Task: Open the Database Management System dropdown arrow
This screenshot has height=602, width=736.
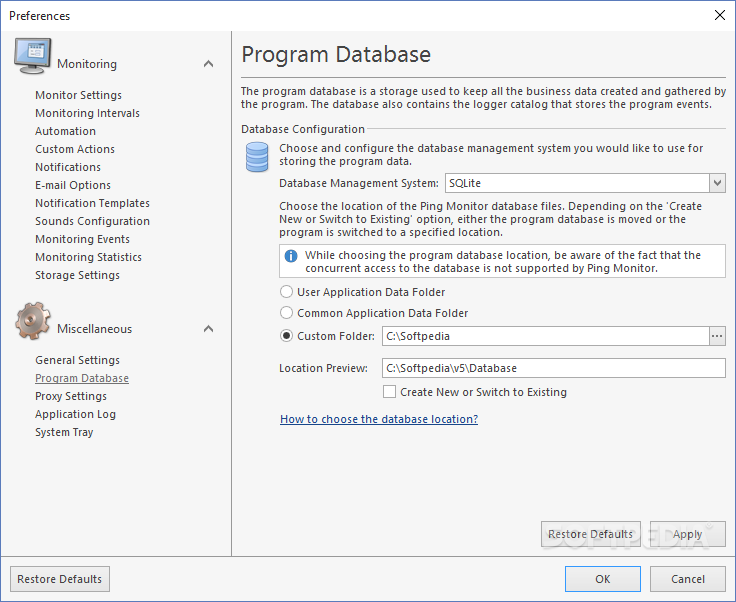Action: tap(717, 183)
